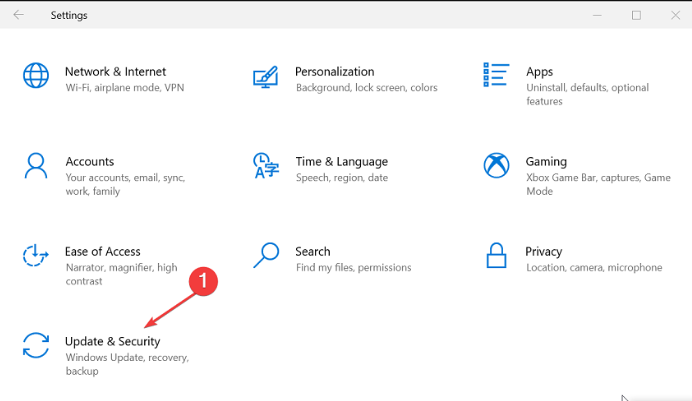Open Update & Security title
692x401 pixels.
(x=113, y=341)
